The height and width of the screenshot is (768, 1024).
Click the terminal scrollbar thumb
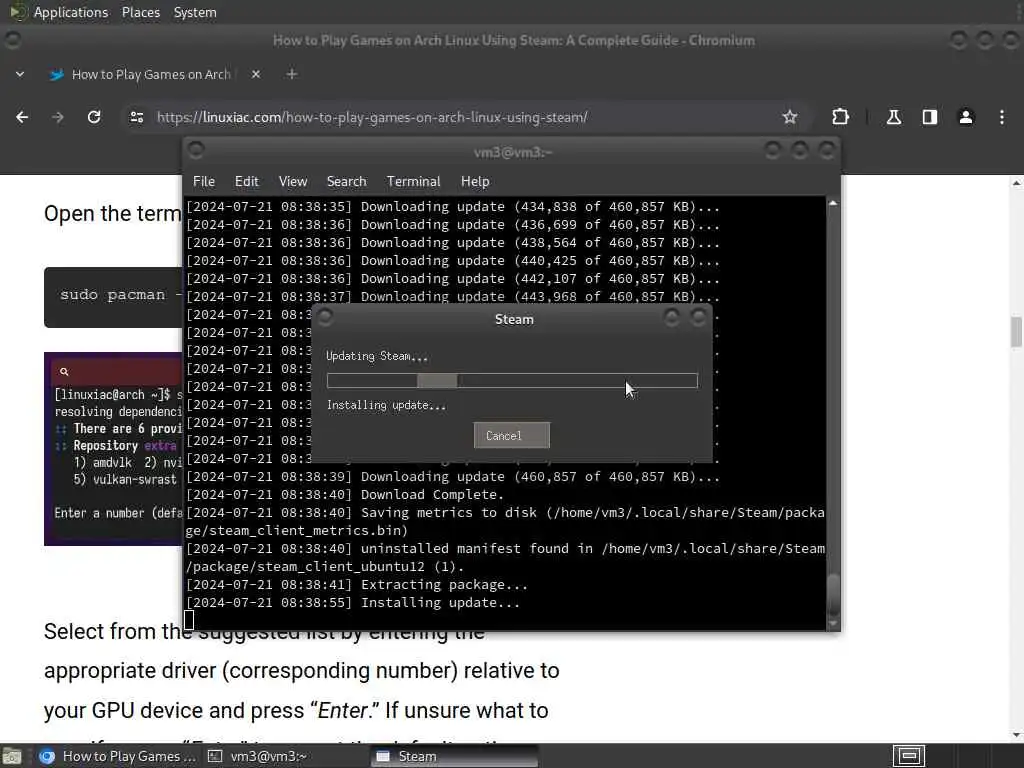(x=833, y=594)
